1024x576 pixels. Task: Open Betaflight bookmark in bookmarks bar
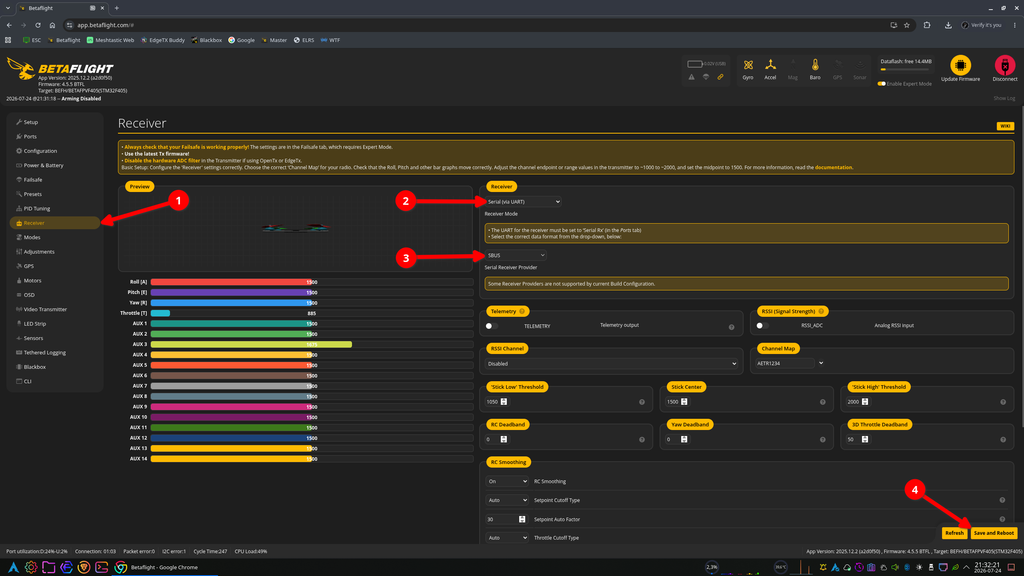click(x=64, y=40)
